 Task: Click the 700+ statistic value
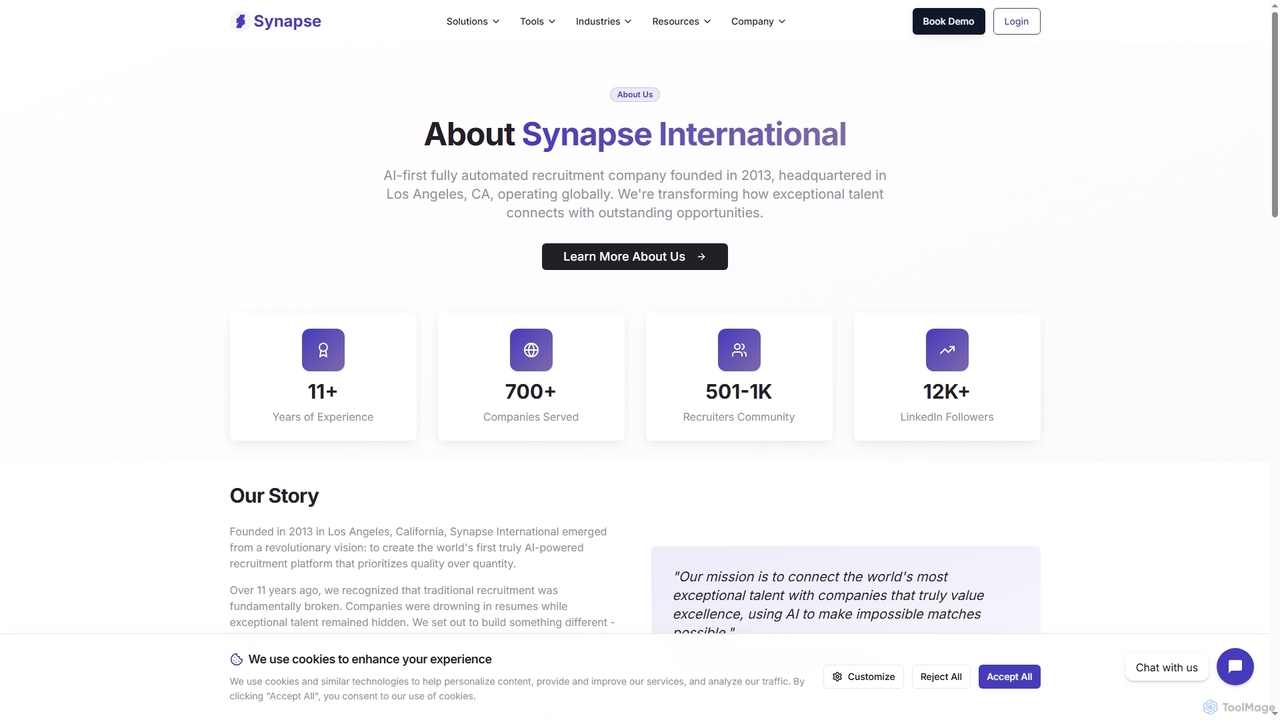tap(531, 392)
